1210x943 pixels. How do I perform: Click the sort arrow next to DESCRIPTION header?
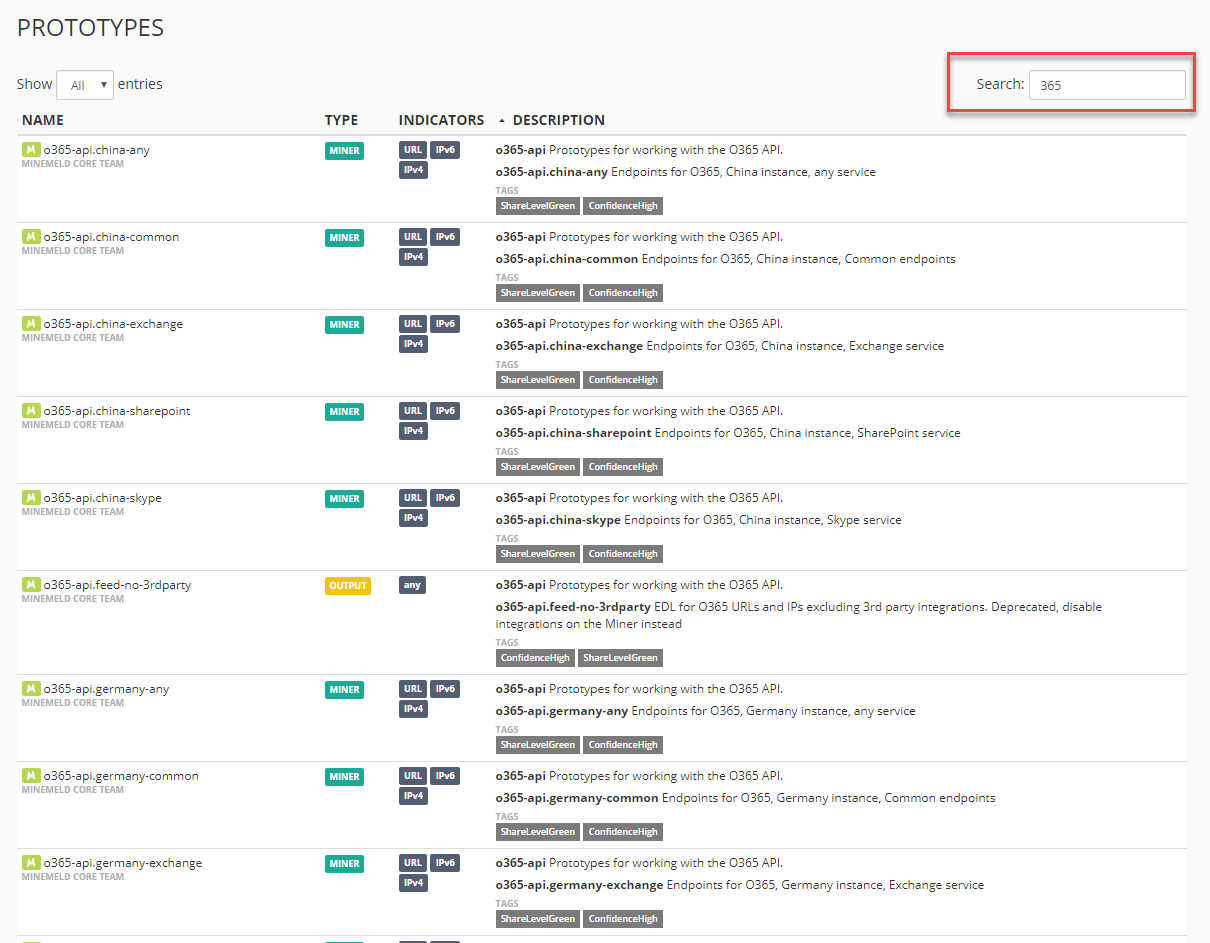click(502, 121)
